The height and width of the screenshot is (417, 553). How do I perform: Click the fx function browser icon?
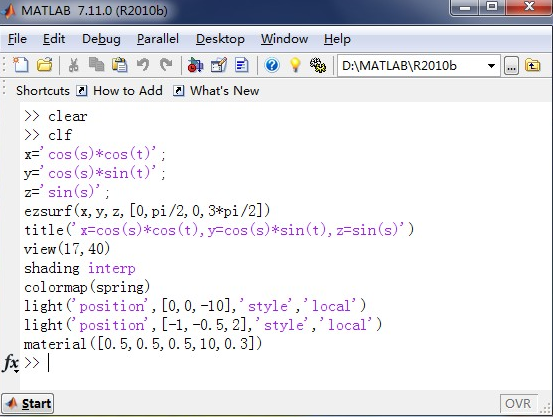(11, 363)
